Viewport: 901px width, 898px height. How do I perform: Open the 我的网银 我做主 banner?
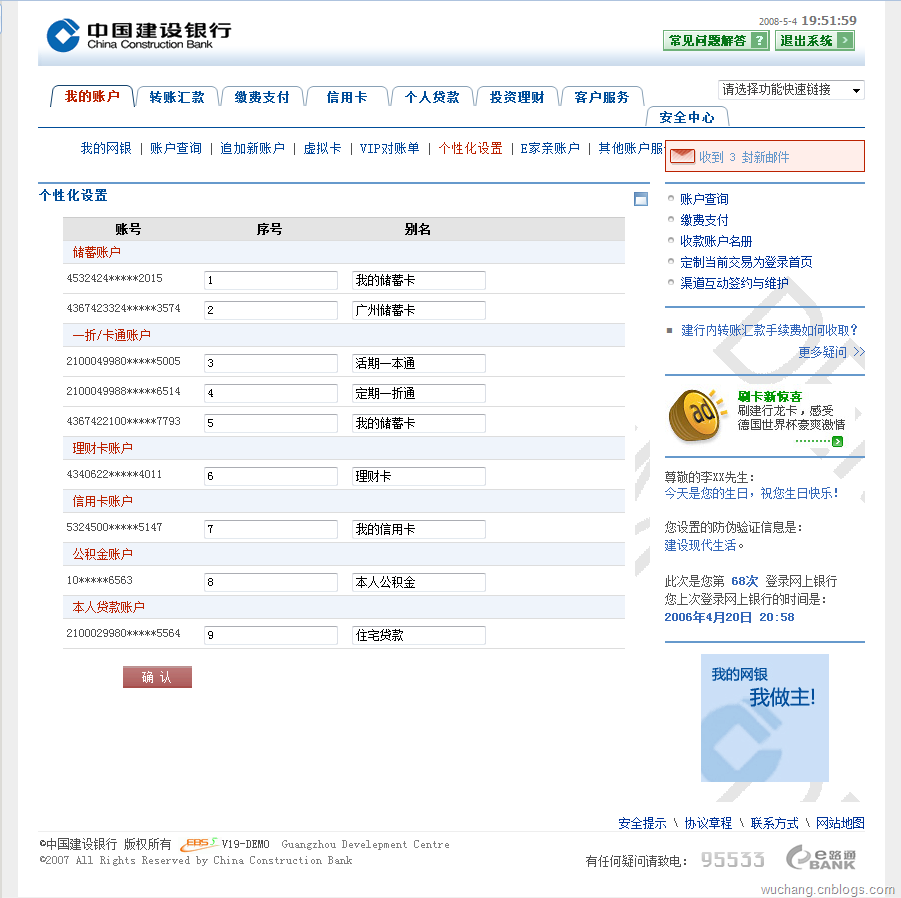click(764, 718)
